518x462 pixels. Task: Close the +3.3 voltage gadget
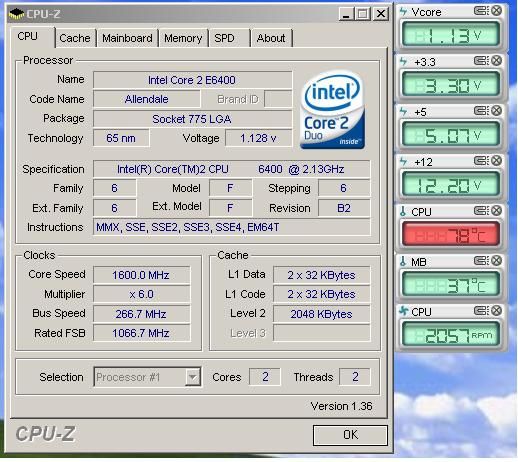click(496, 61)
